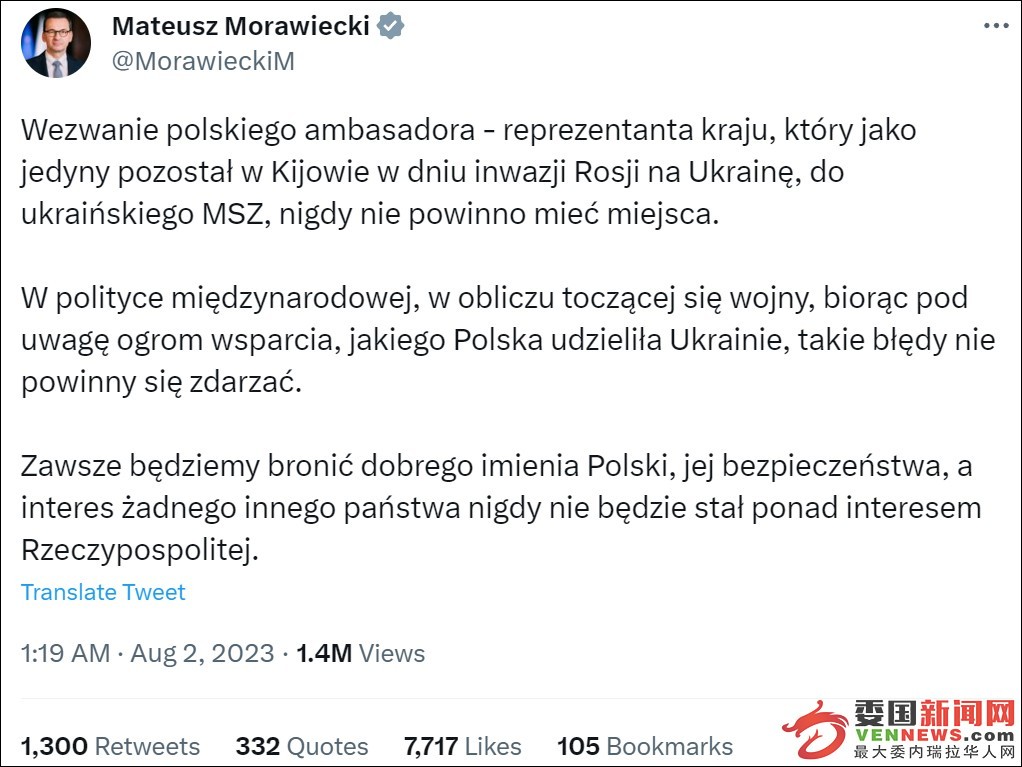Click the paragraph starting W polityce międzynarodowej

[508, 340]
